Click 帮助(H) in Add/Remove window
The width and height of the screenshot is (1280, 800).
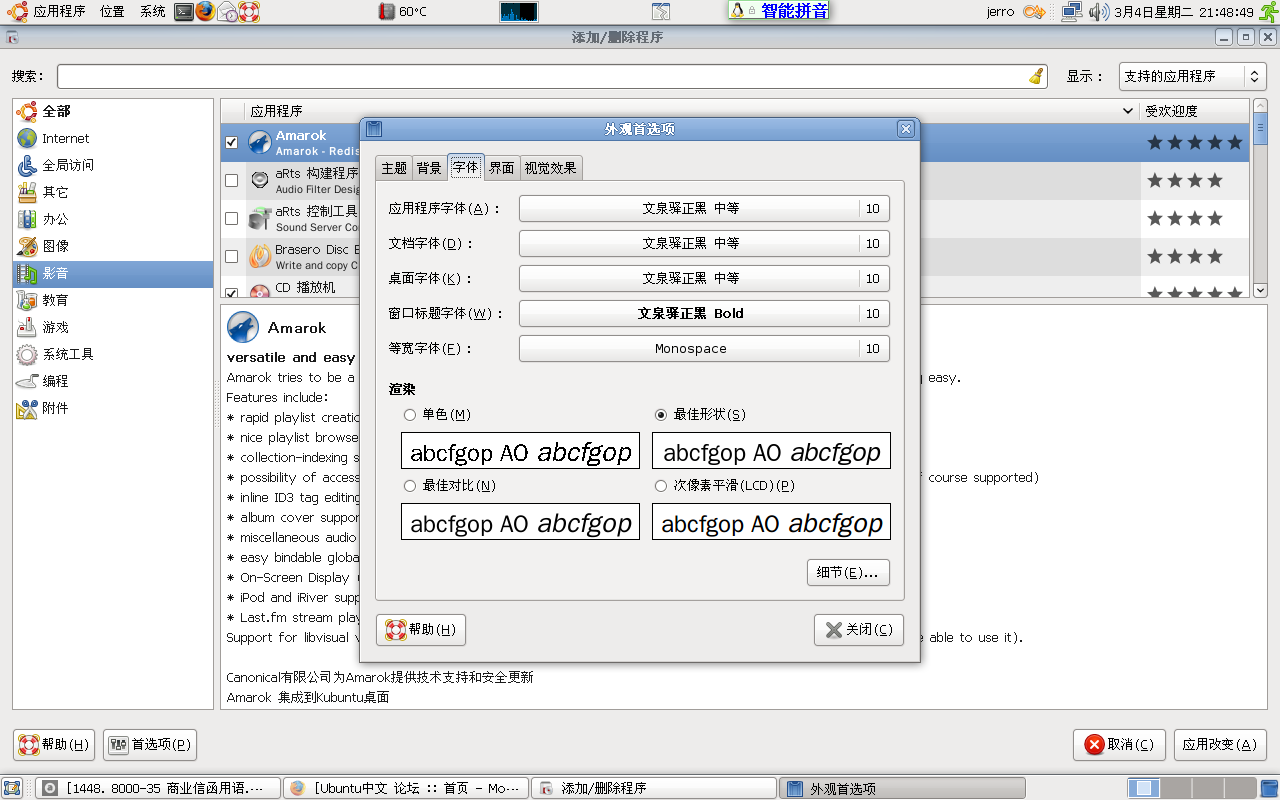click(x=54, y=744)
